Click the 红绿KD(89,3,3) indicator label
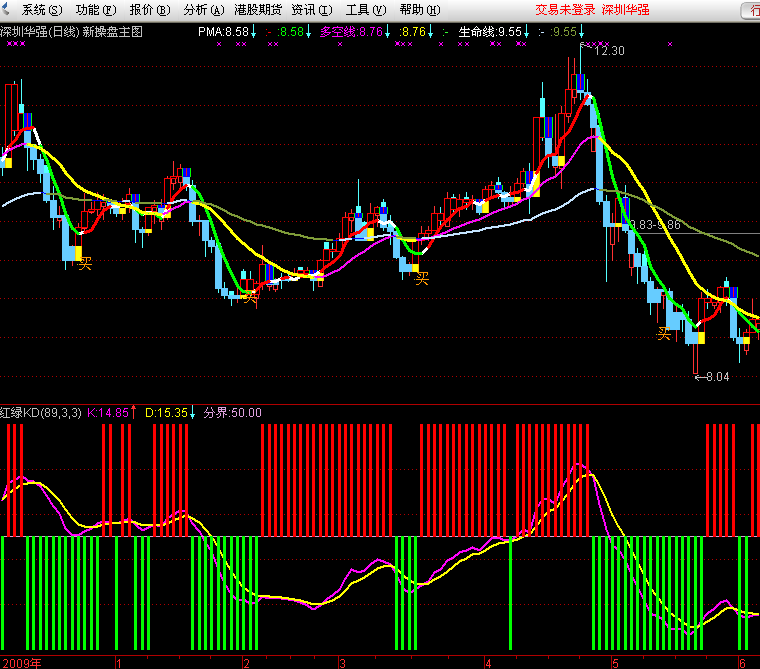 41,412
